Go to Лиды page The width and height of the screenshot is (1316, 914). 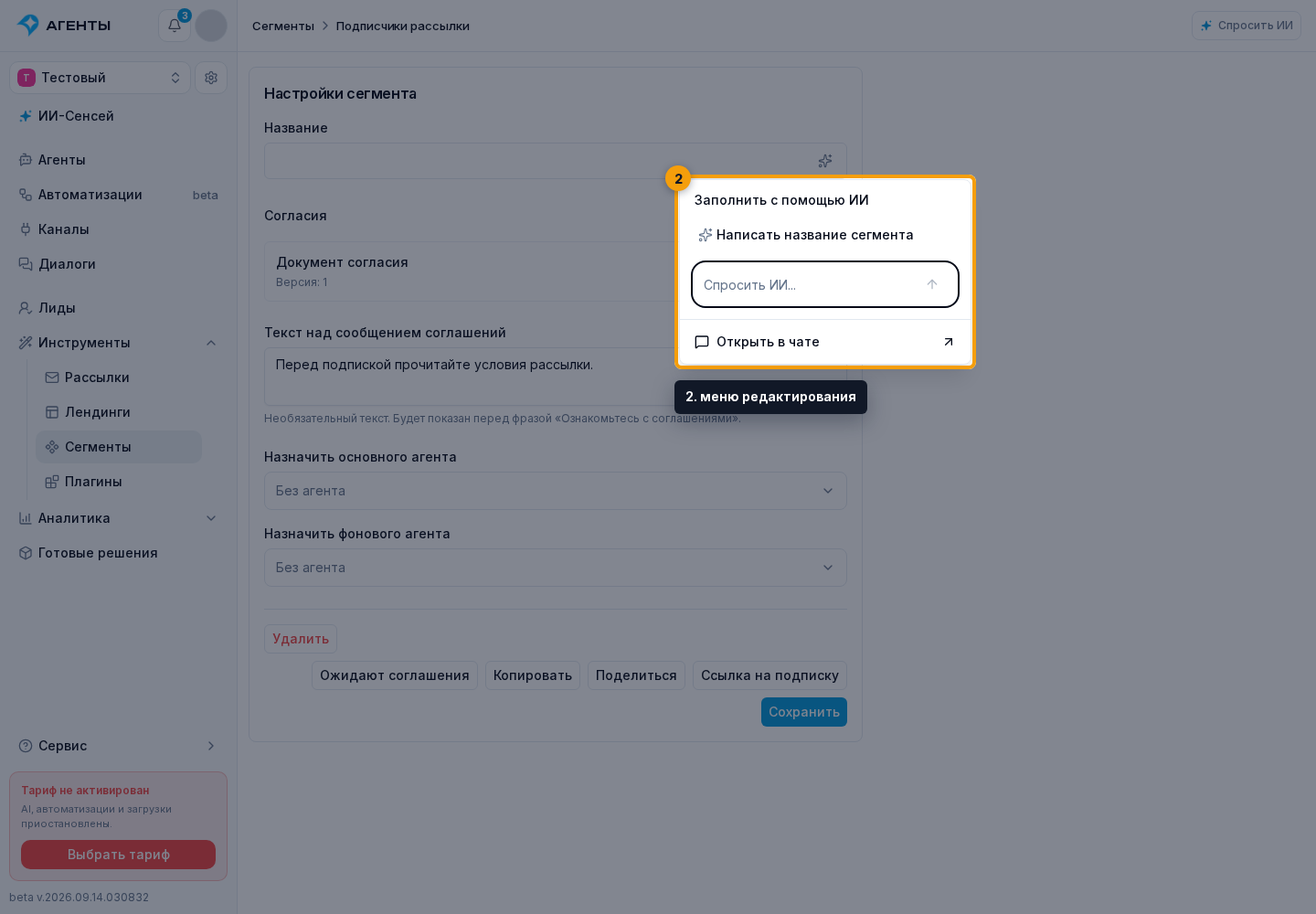(x=118, y=308)
